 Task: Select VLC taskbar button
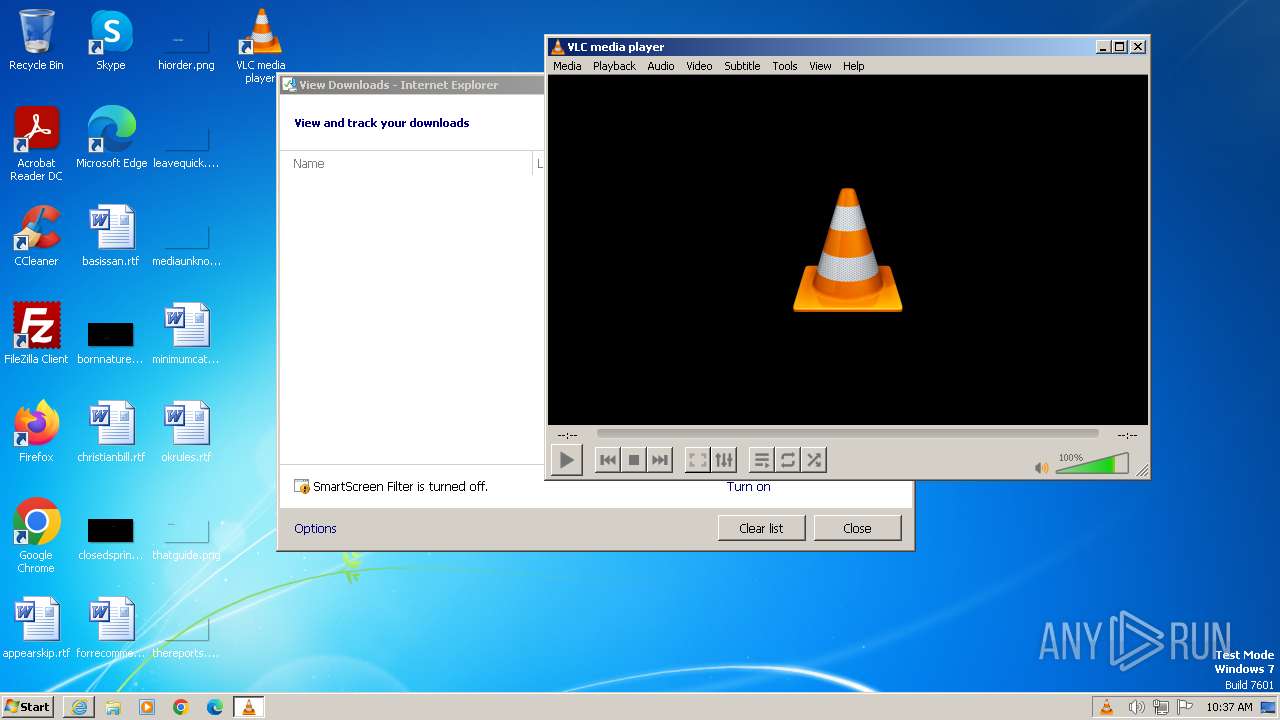coord(248,707)
